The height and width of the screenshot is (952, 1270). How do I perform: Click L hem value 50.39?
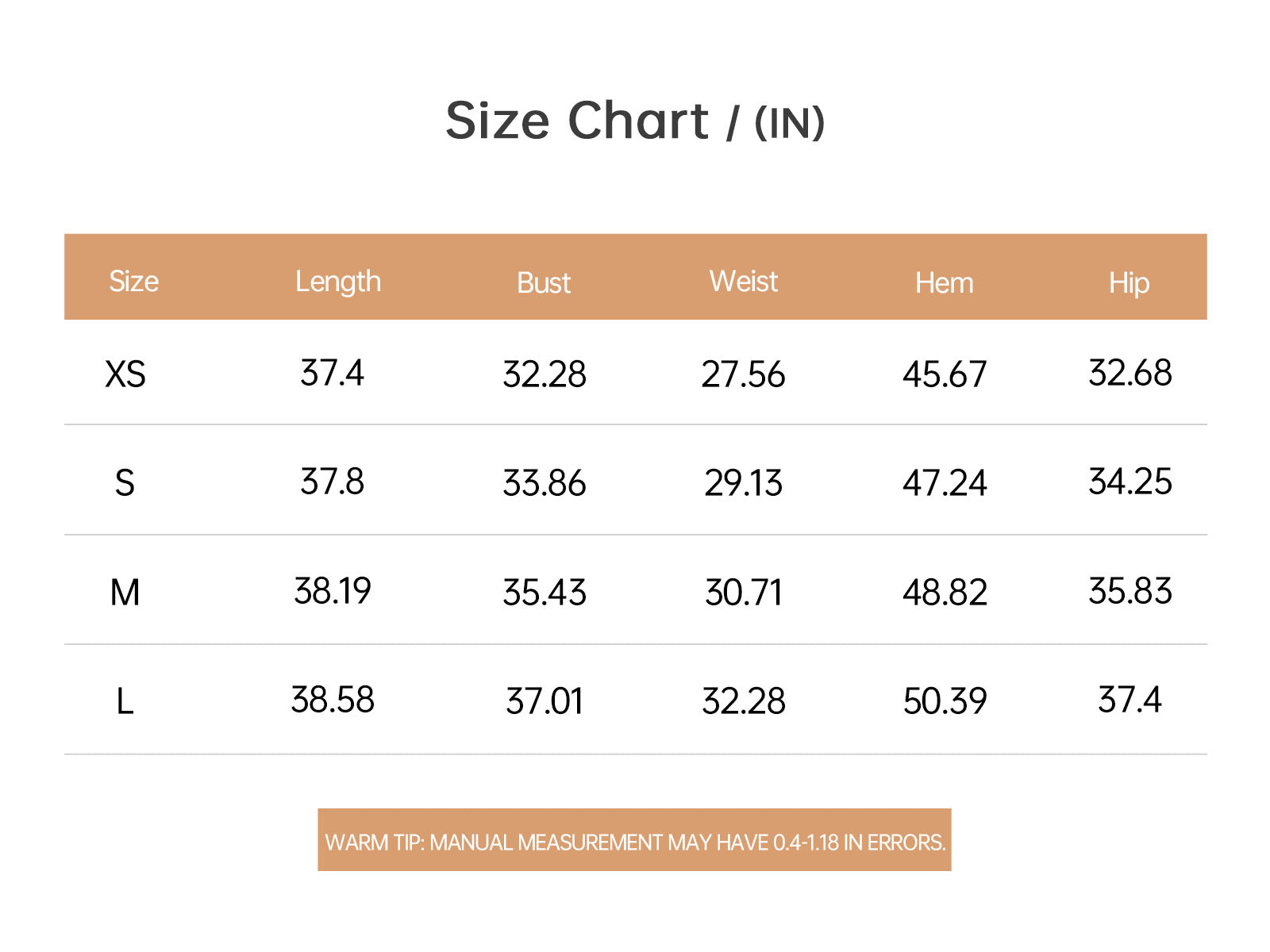pos(945,701)
